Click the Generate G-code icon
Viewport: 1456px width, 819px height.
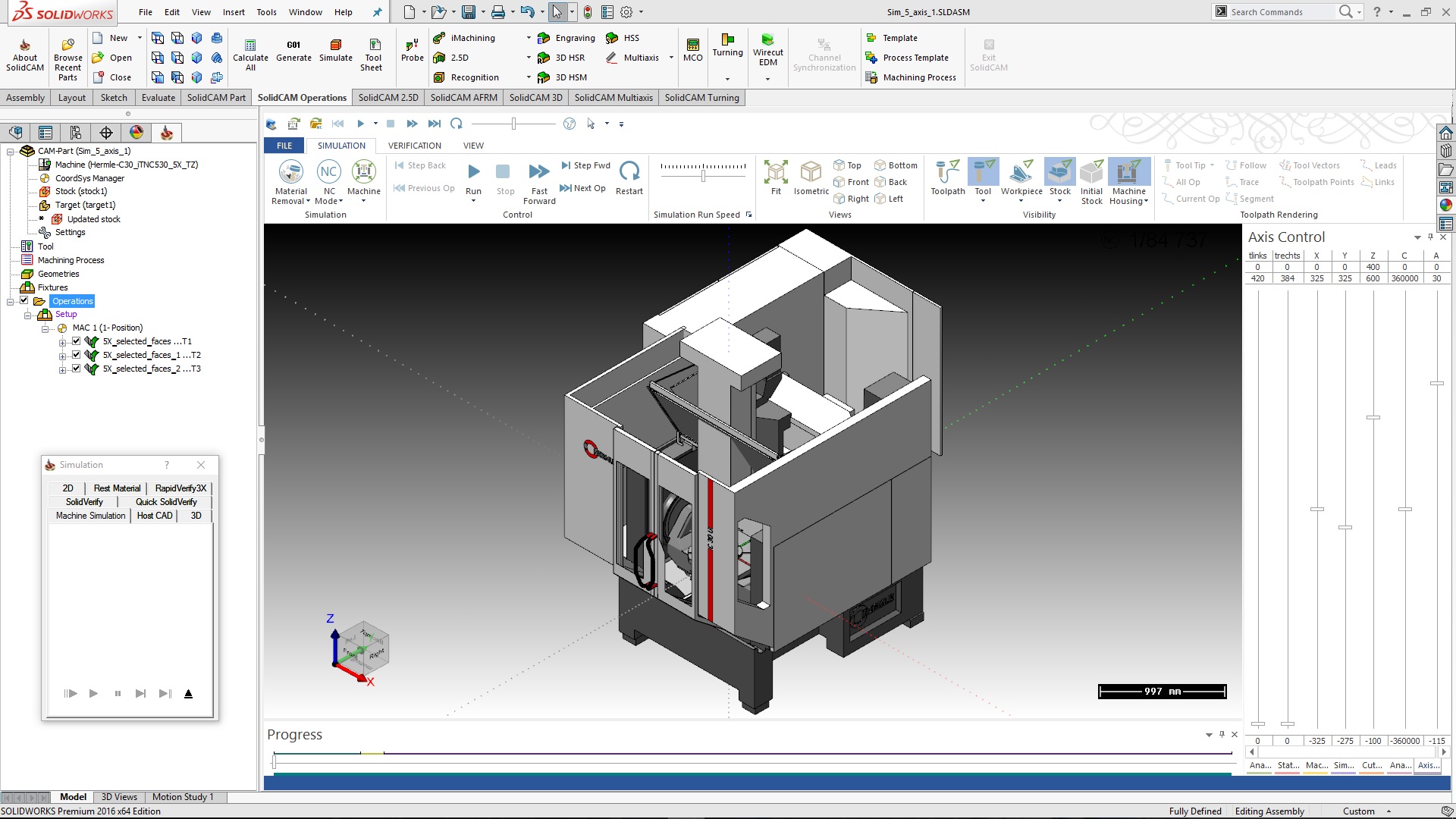(293, 51)
